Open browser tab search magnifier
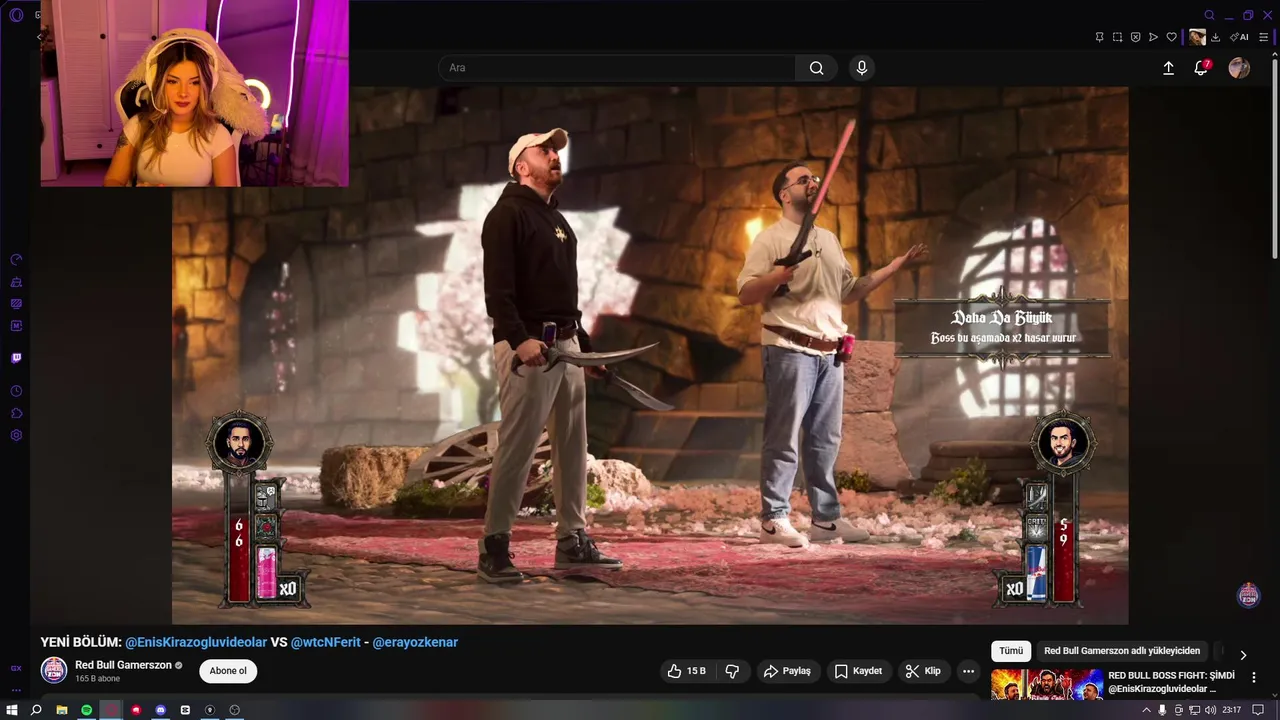Image resolution: width=1280 pixels, height=720 pixels. 1209,15
